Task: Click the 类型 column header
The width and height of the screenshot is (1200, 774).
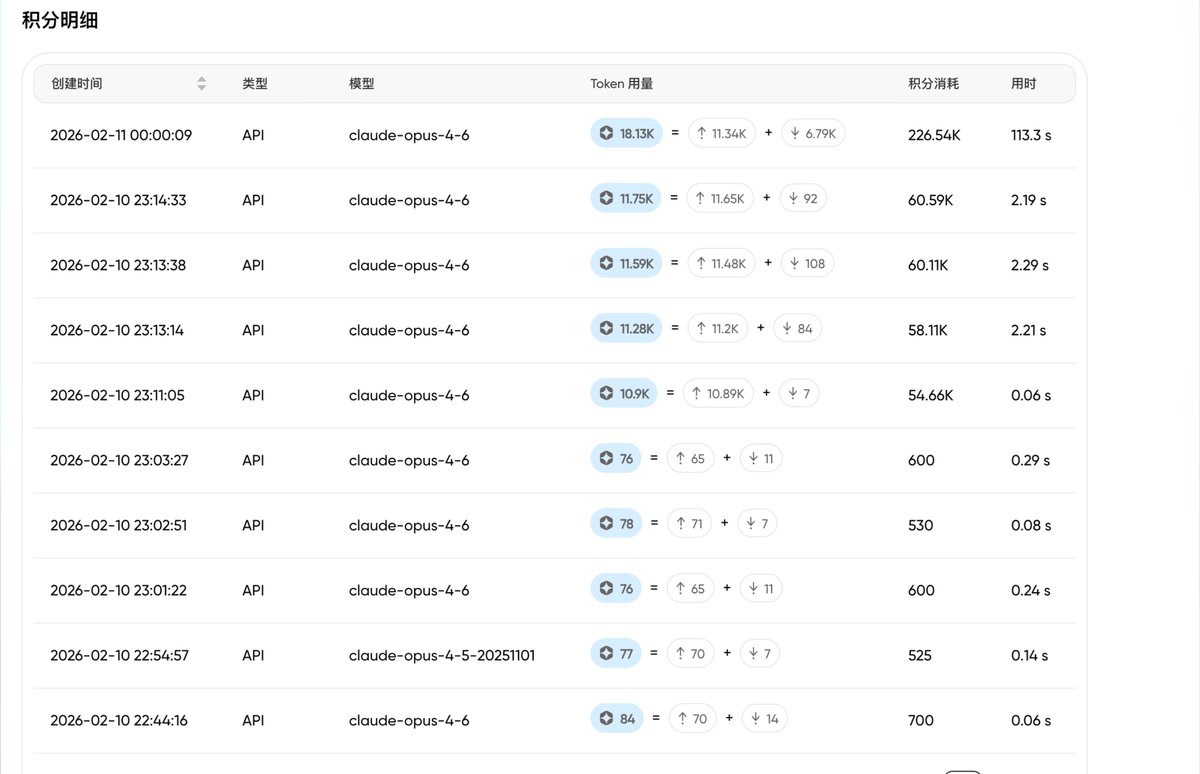Action: point(255,84)
